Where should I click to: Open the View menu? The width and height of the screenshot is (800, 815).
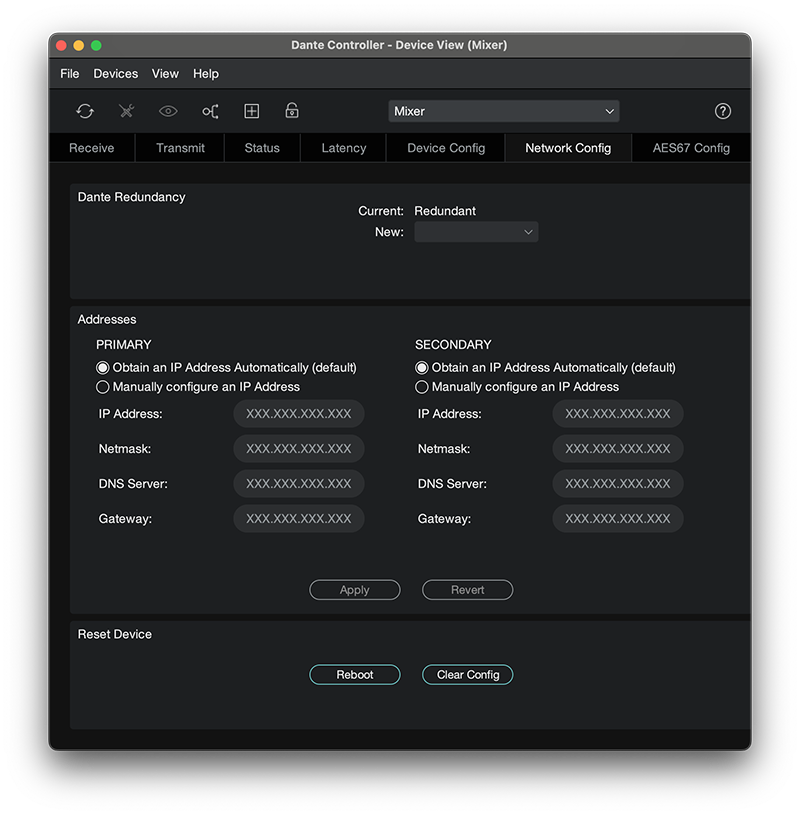point(165,74)
